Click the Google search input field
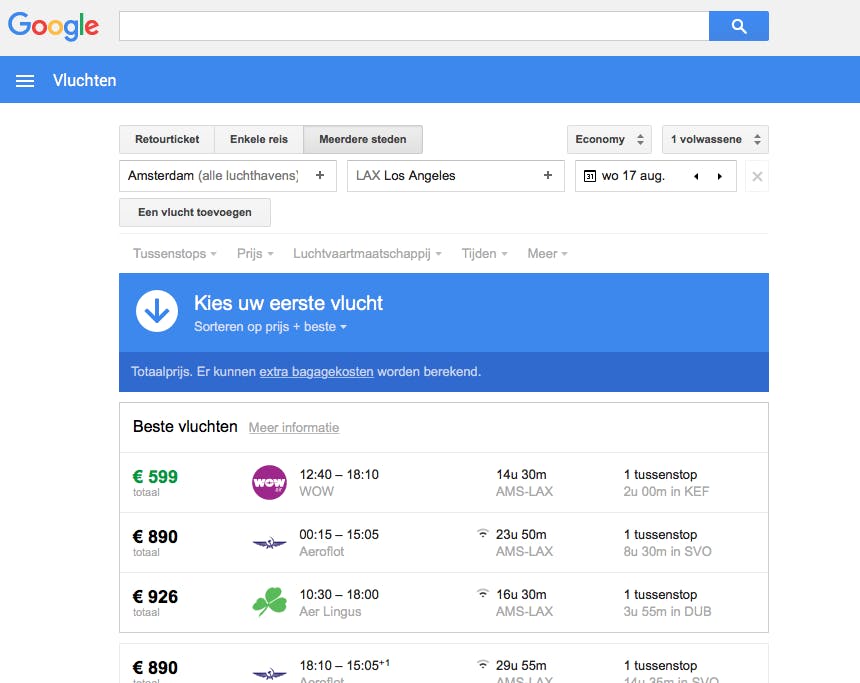The height and width of the screenshot is (683, 860). 414,27
